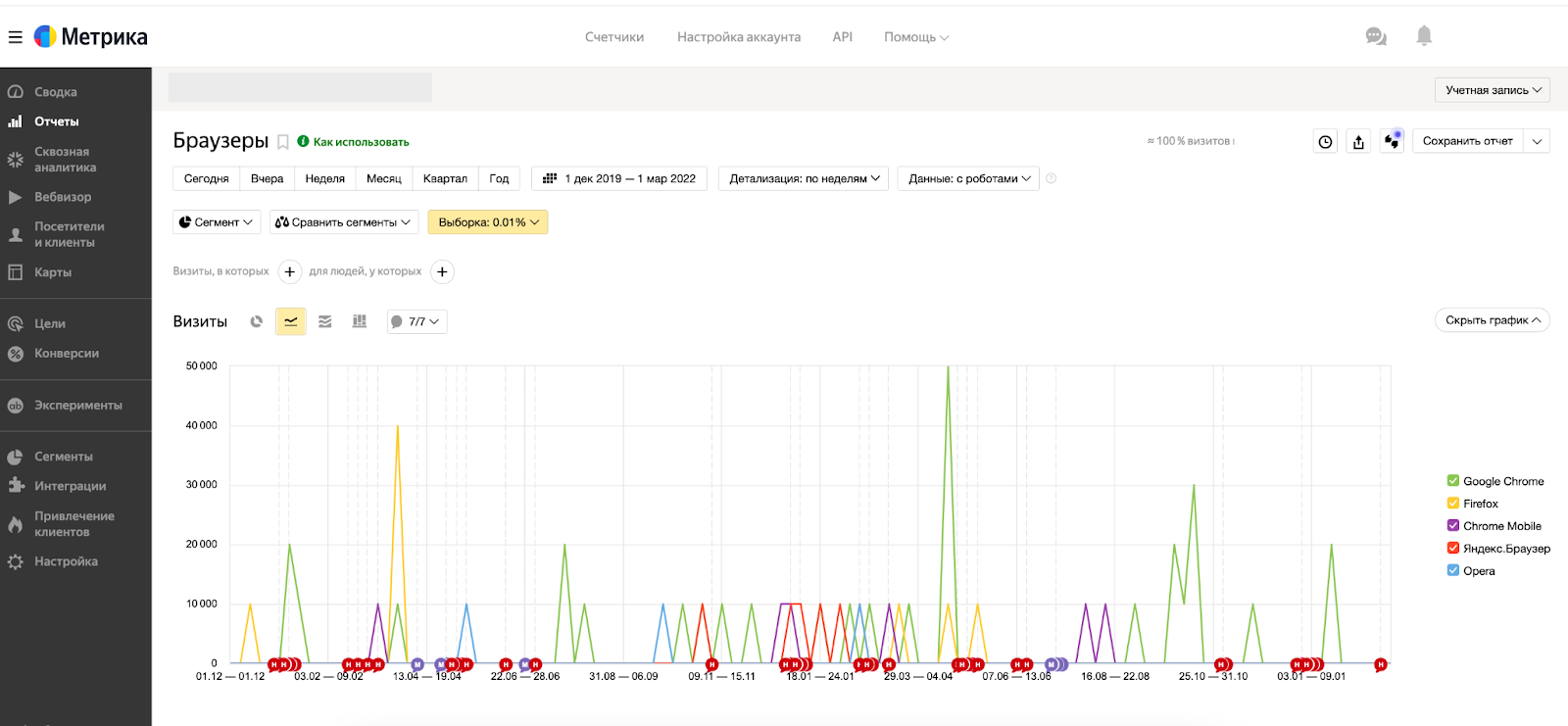
Task: Open the Помощь dropdown
Action: tap(916, 37)
